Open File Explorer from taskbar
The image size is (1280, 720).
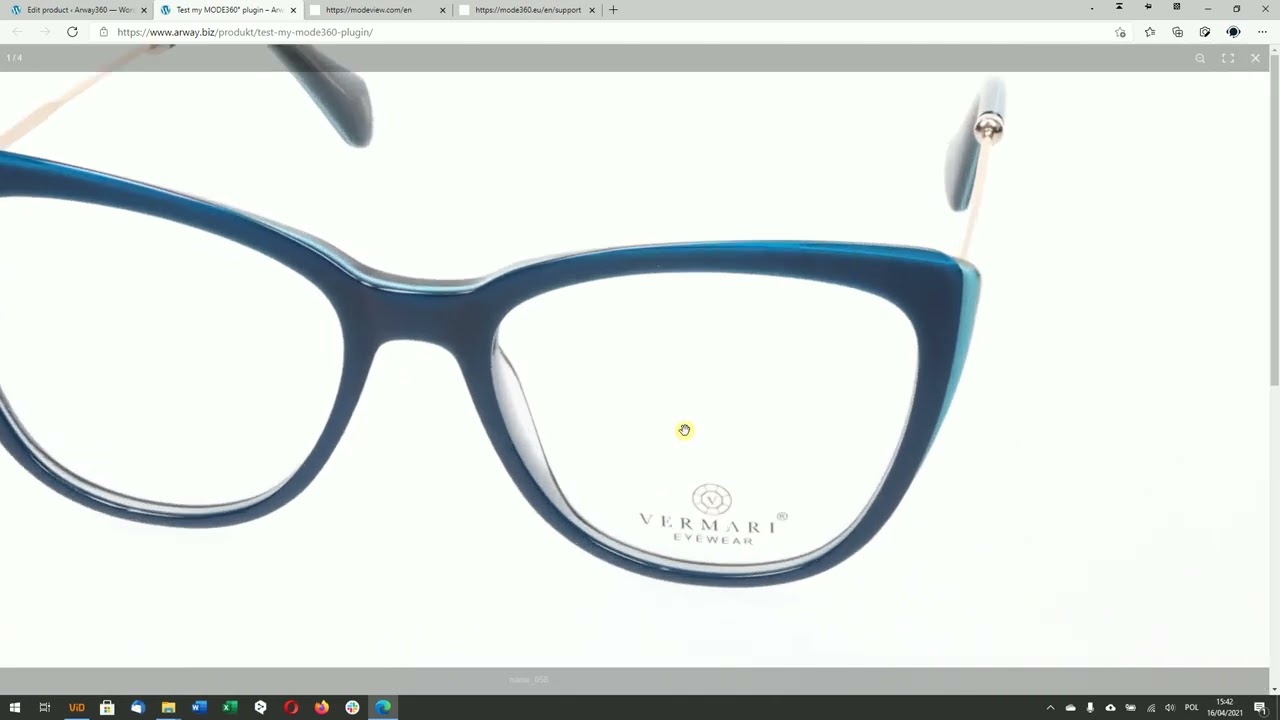[x=168, y=708]
